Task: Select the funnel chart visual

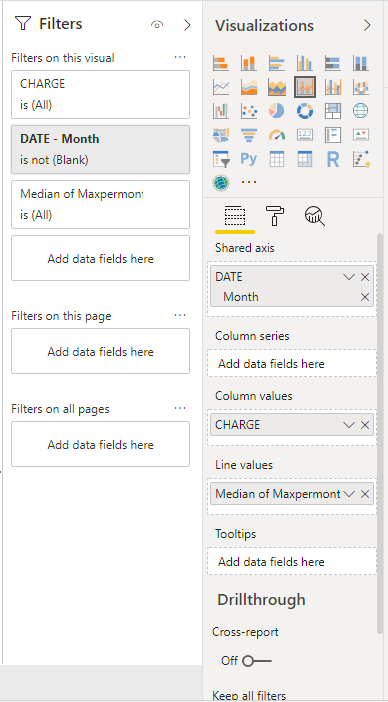Action: [248, 134]
